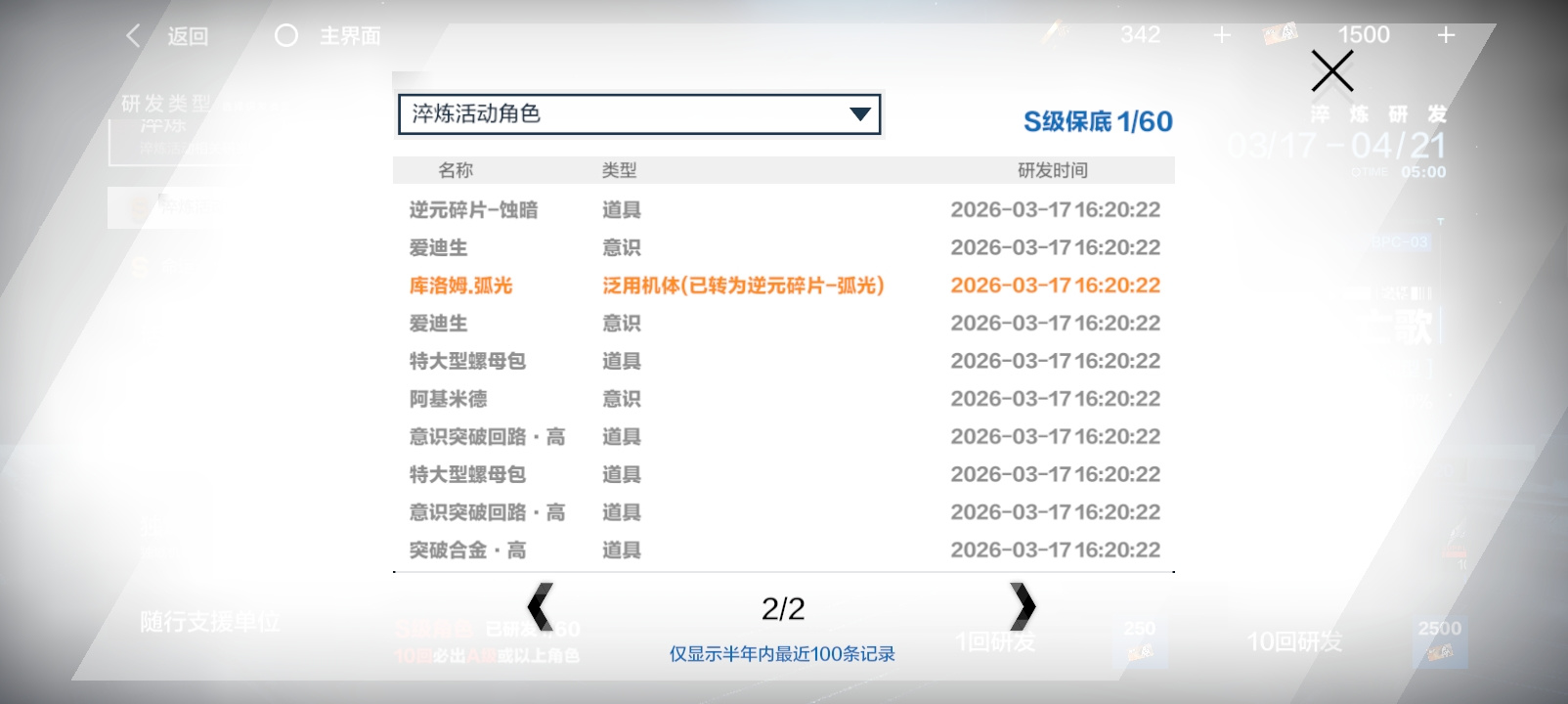Click the 仅显示半年内最近100条记录 note

[782, 654]
